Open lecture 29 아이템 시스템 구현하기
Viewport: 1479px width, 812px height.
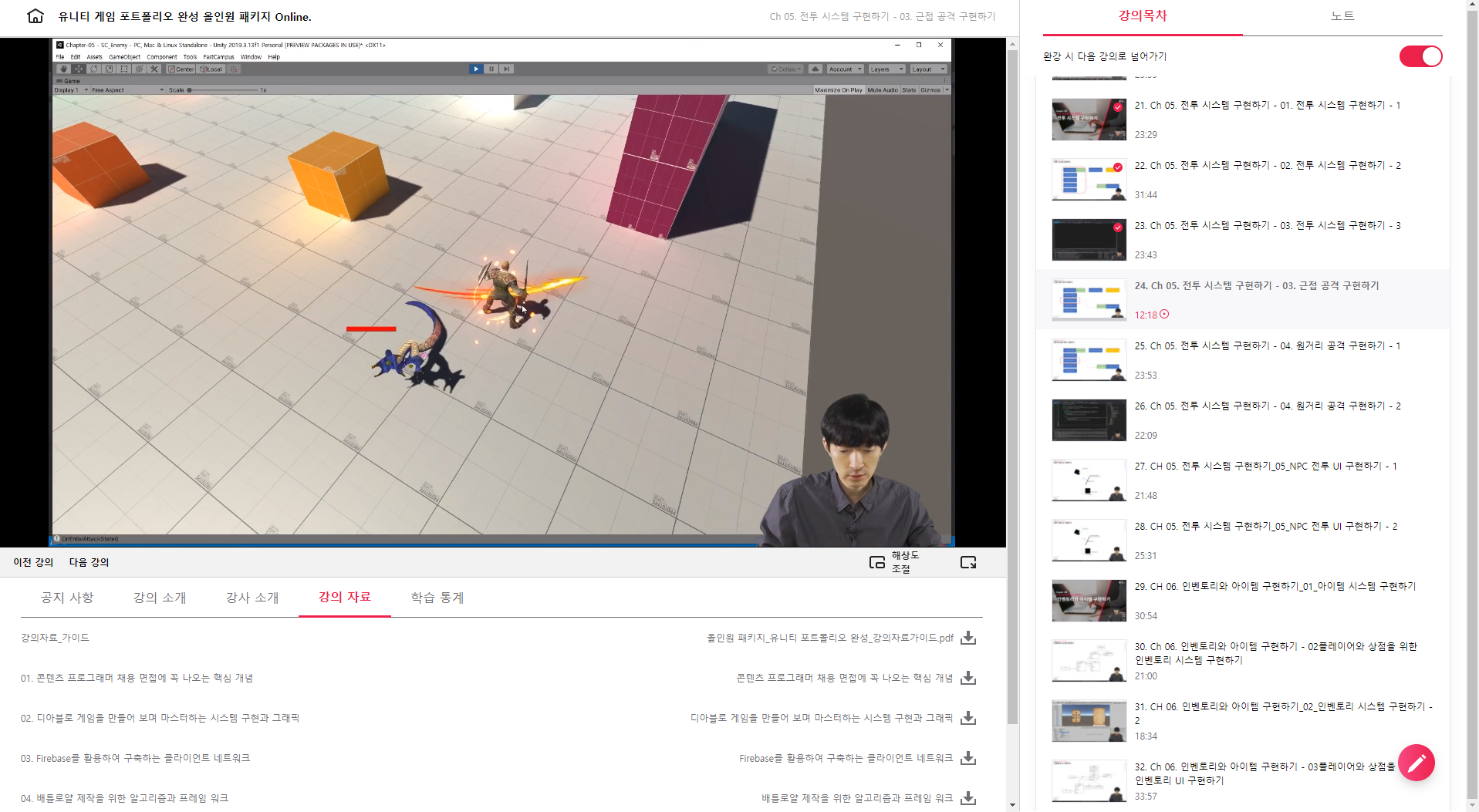[1242, 600]
